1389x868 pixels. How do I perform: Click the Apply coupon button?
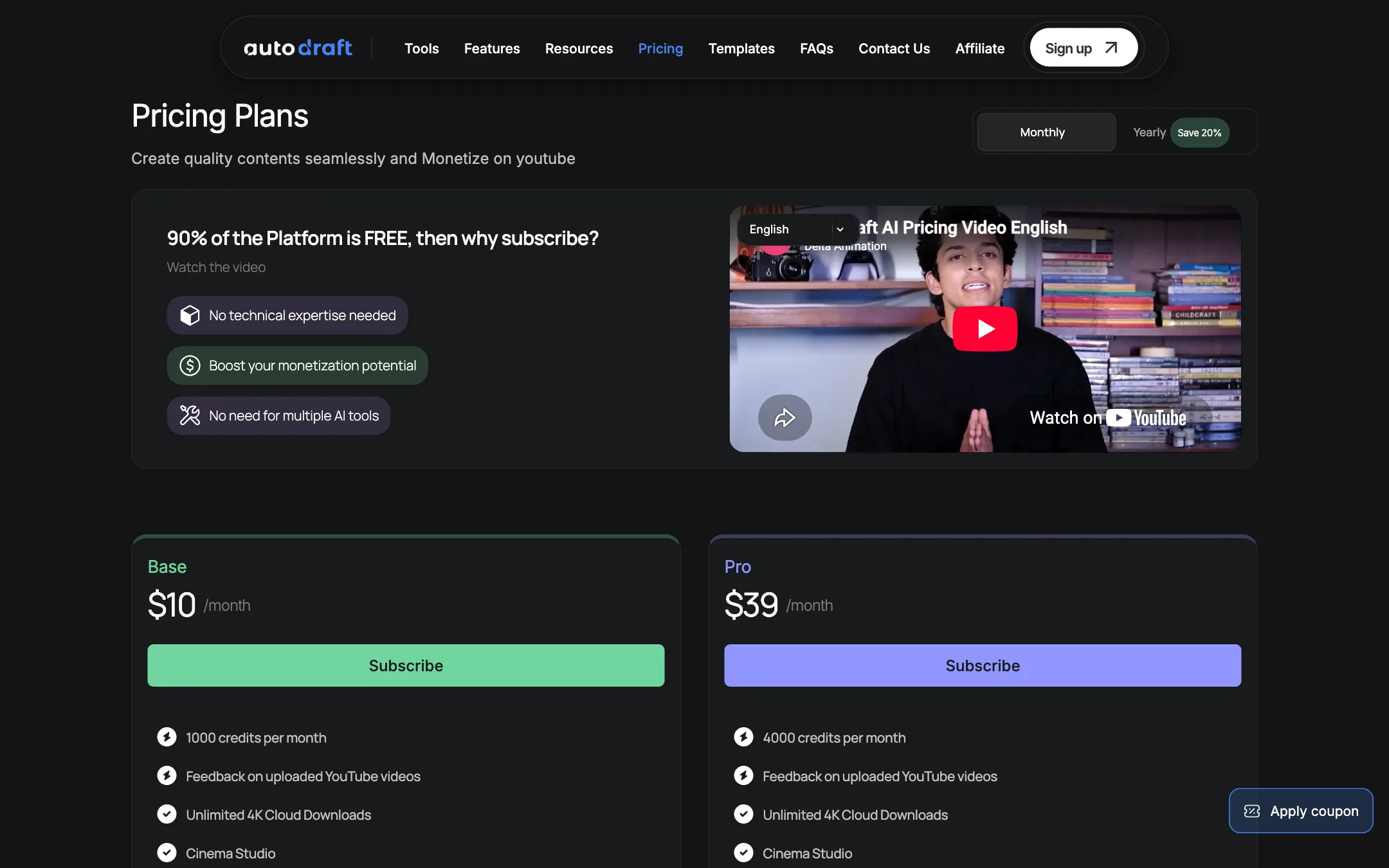[x=1301, y=811]
